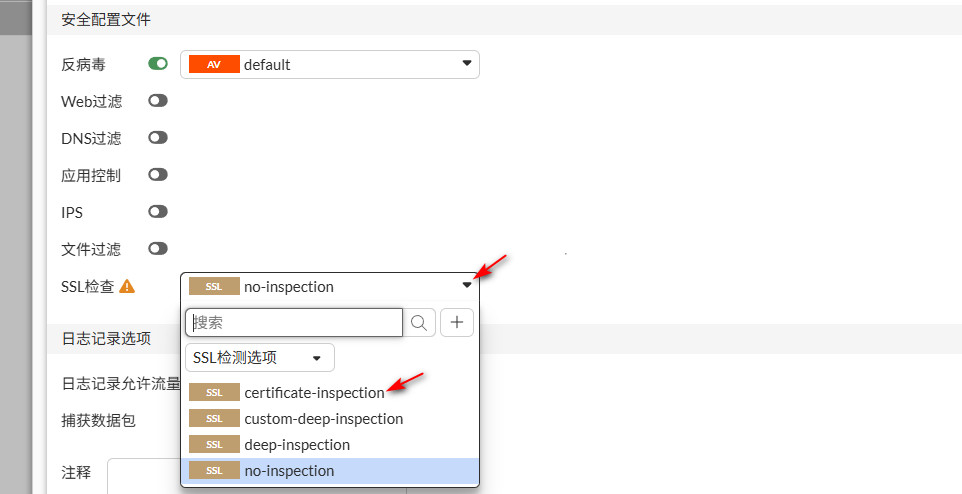Select certificate-inspection from the list

tap(329, 393)
